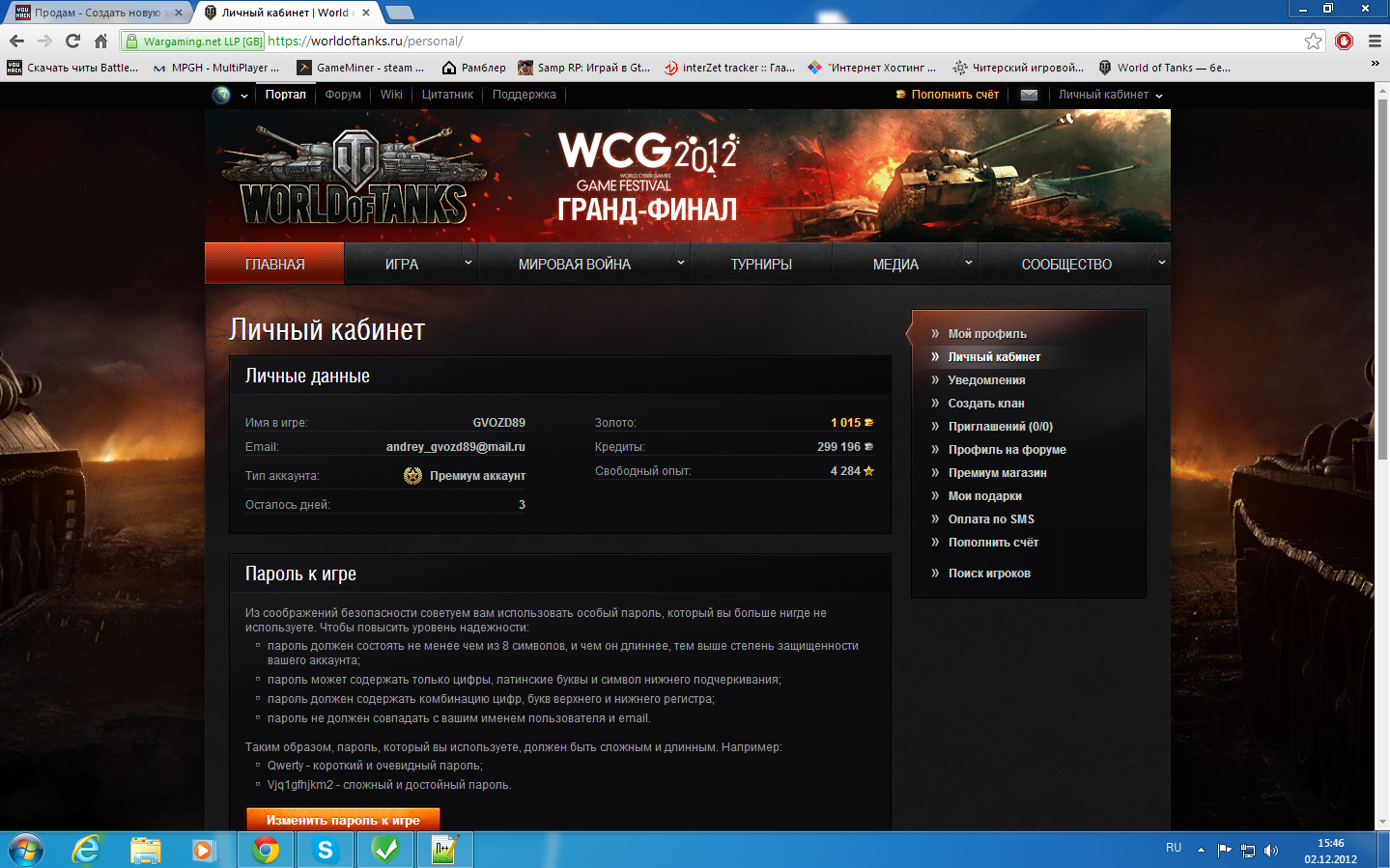The width and height of the screenshot is (1390, 868).
Task: Select the Форум tab in the top bar
Action: click(x=343, y=95)
